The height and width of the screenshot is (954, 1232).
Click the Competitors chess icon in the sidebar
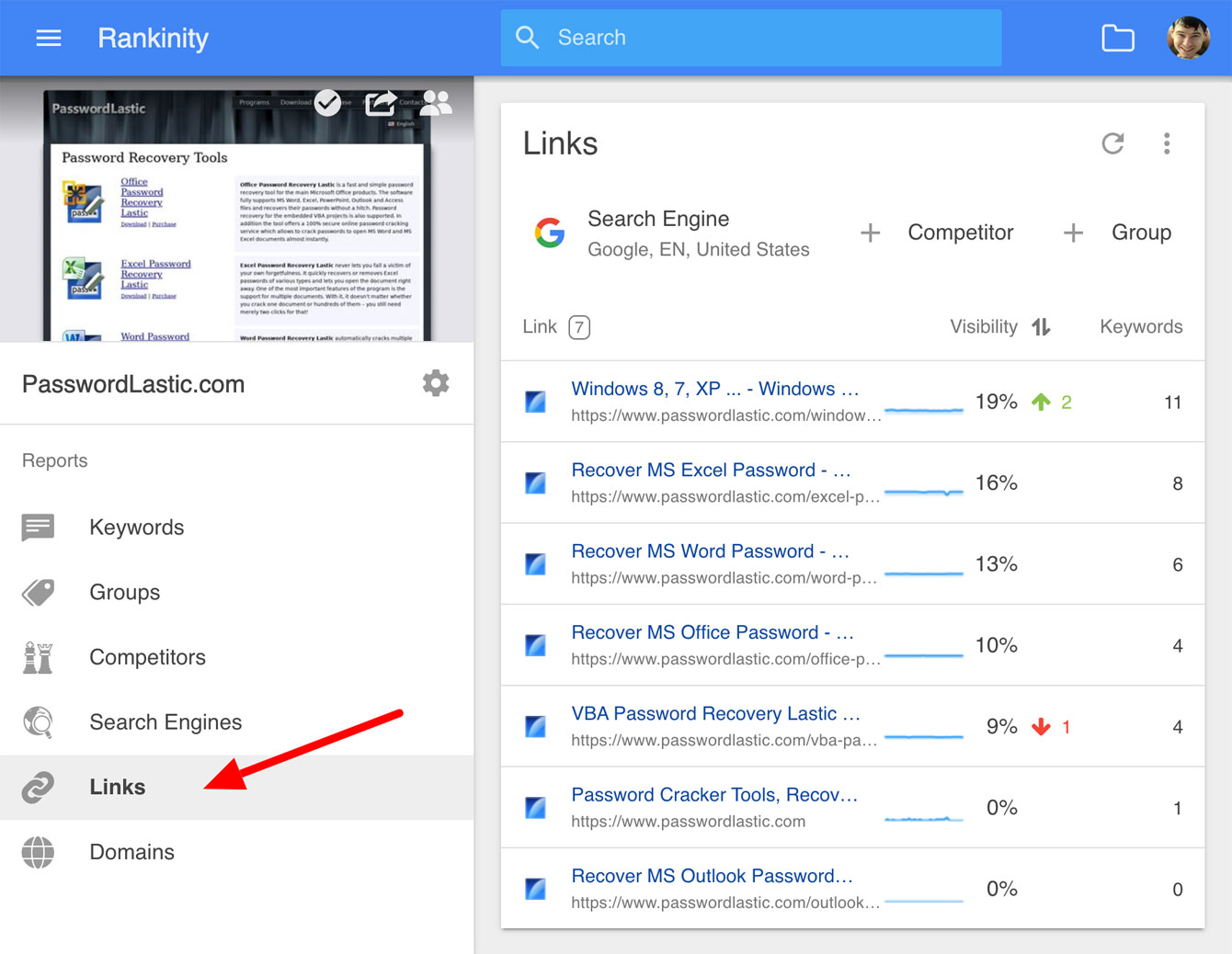[x=38, y=657]
